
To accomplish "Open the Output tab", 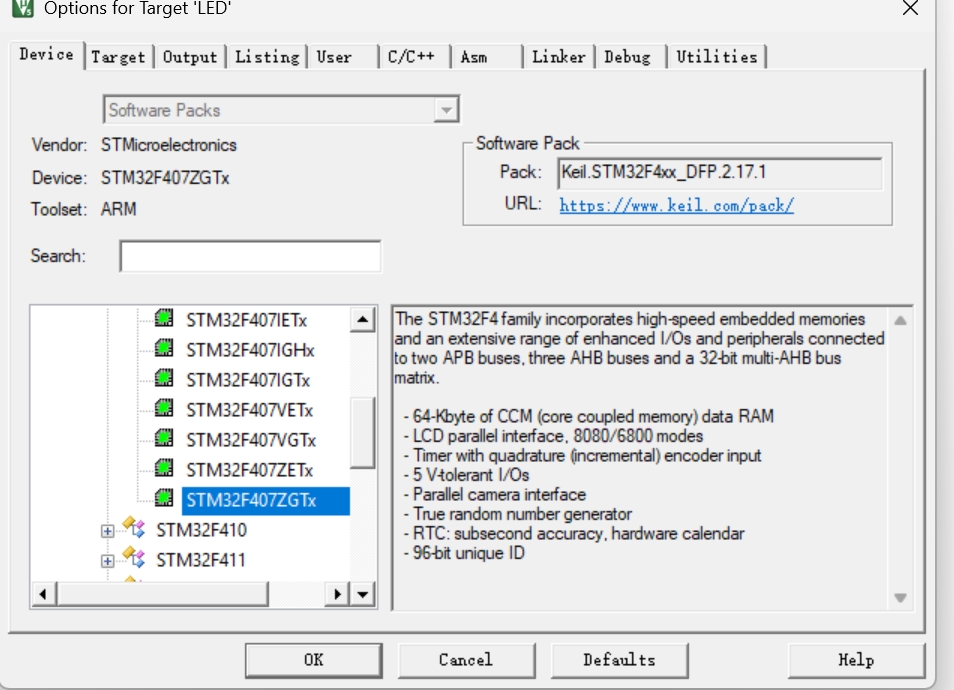I will (x=190, y=57).
